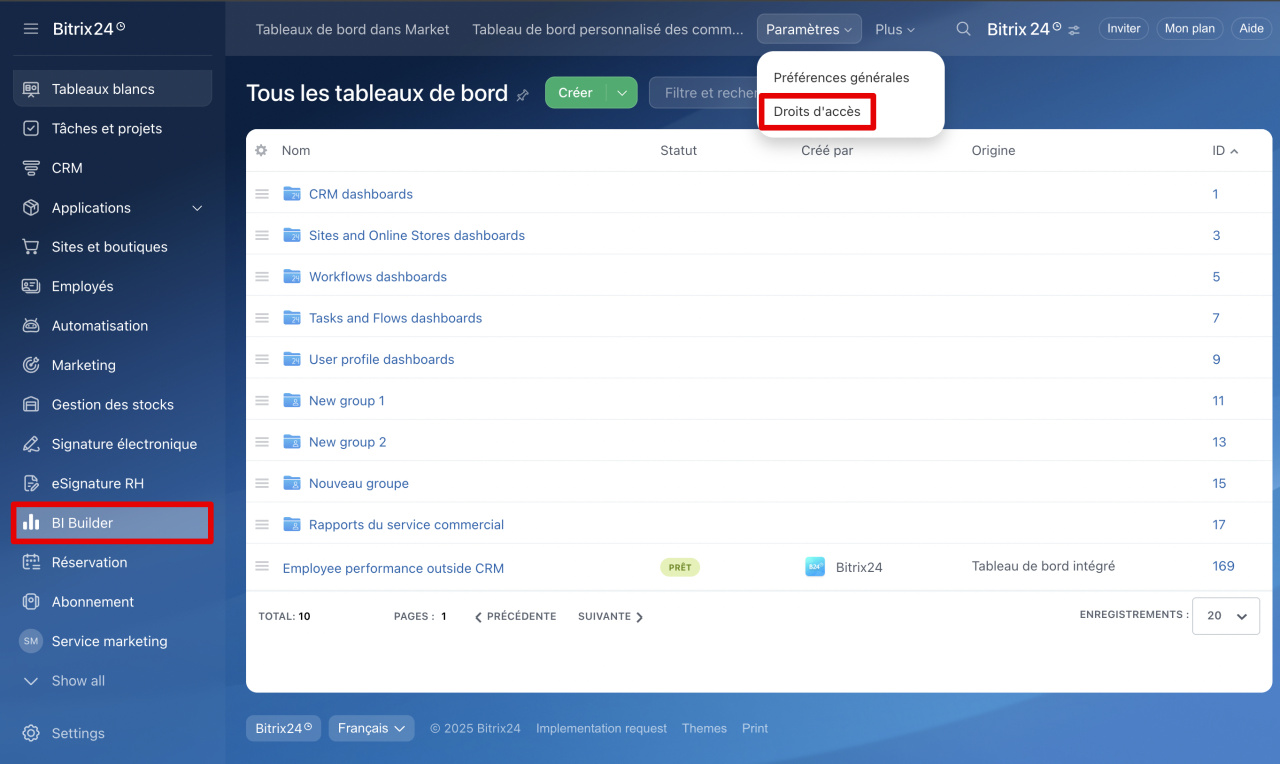
Task: Click the drag handle for Nouveau groupe row
Action: point(262,483)
